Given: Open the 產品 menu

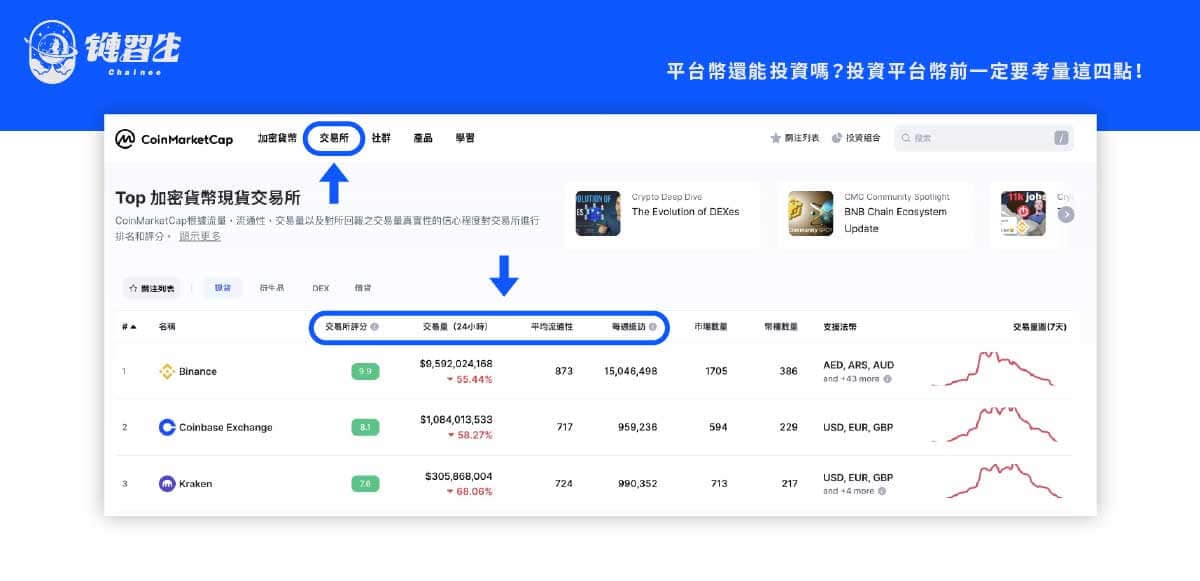Looking at the screenshot, I should point(423,138).
